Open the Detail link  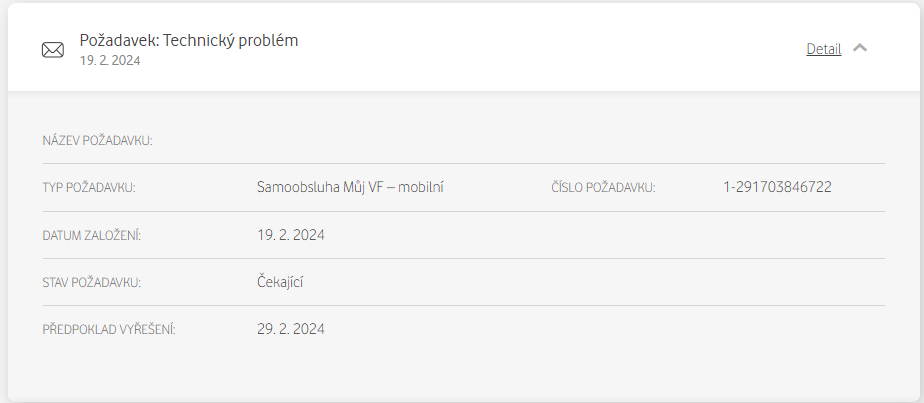coord(823,49)
